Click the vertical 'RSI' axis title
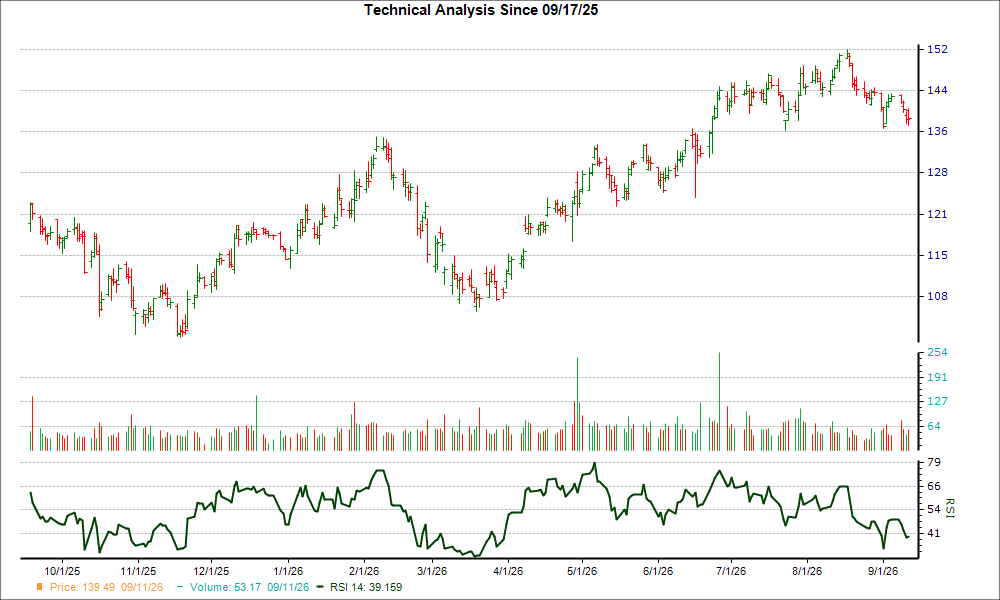This screenshot has height=600, width=1000. 949,508
